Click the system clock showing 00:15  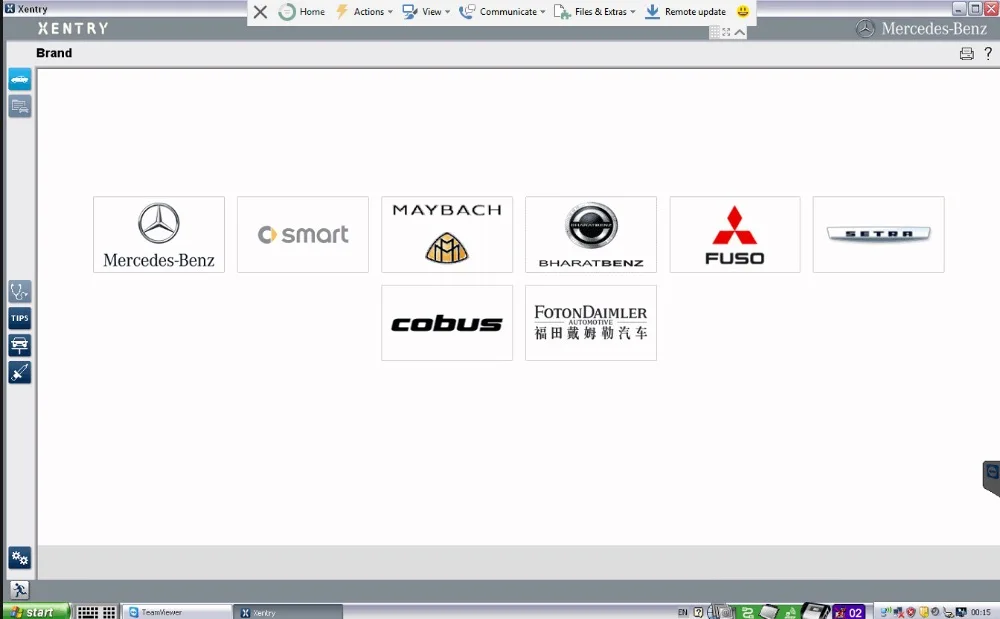[x=981, y=613]
